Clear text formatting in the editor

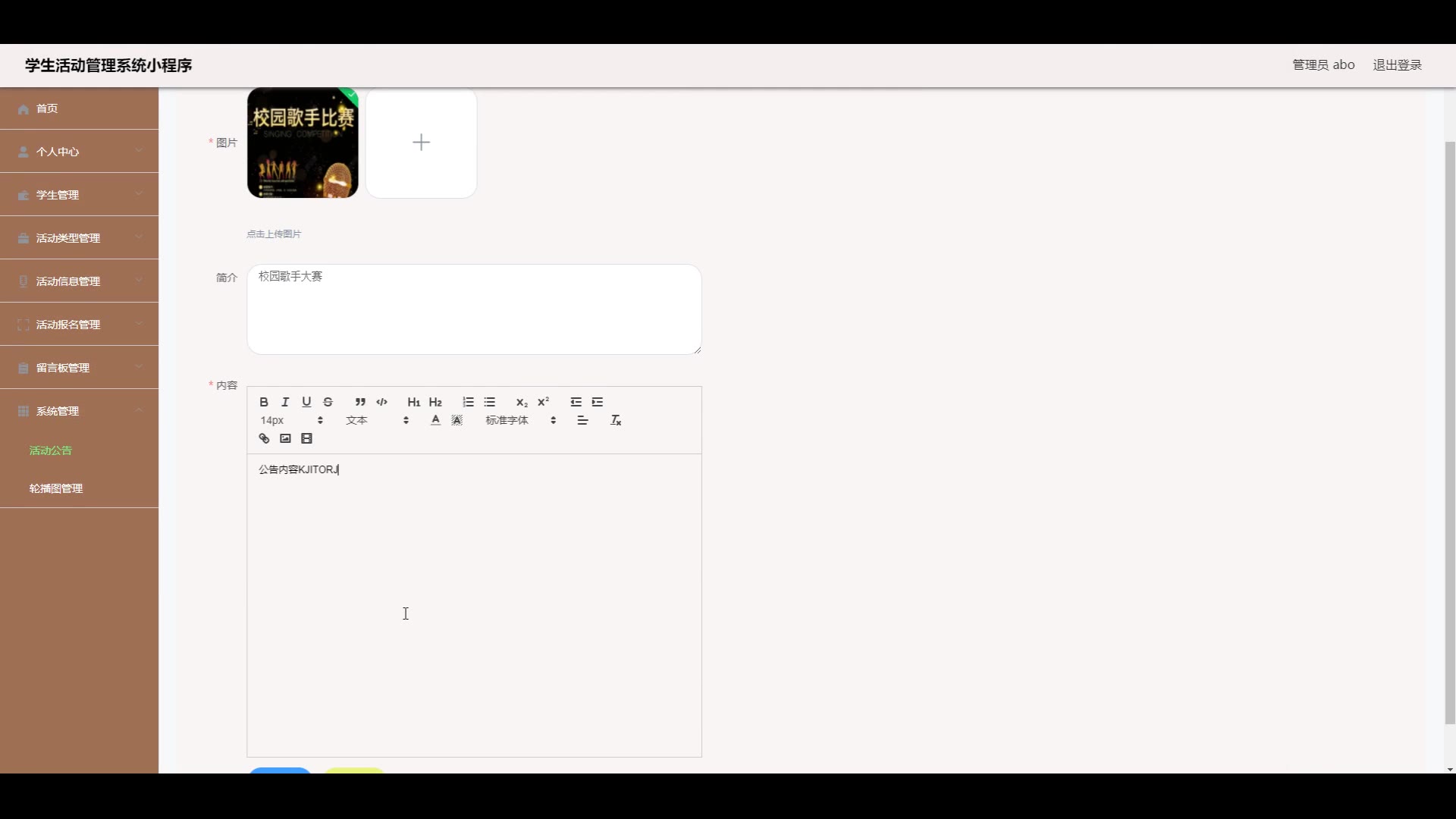pyautogui.click(x=616, y=420)
